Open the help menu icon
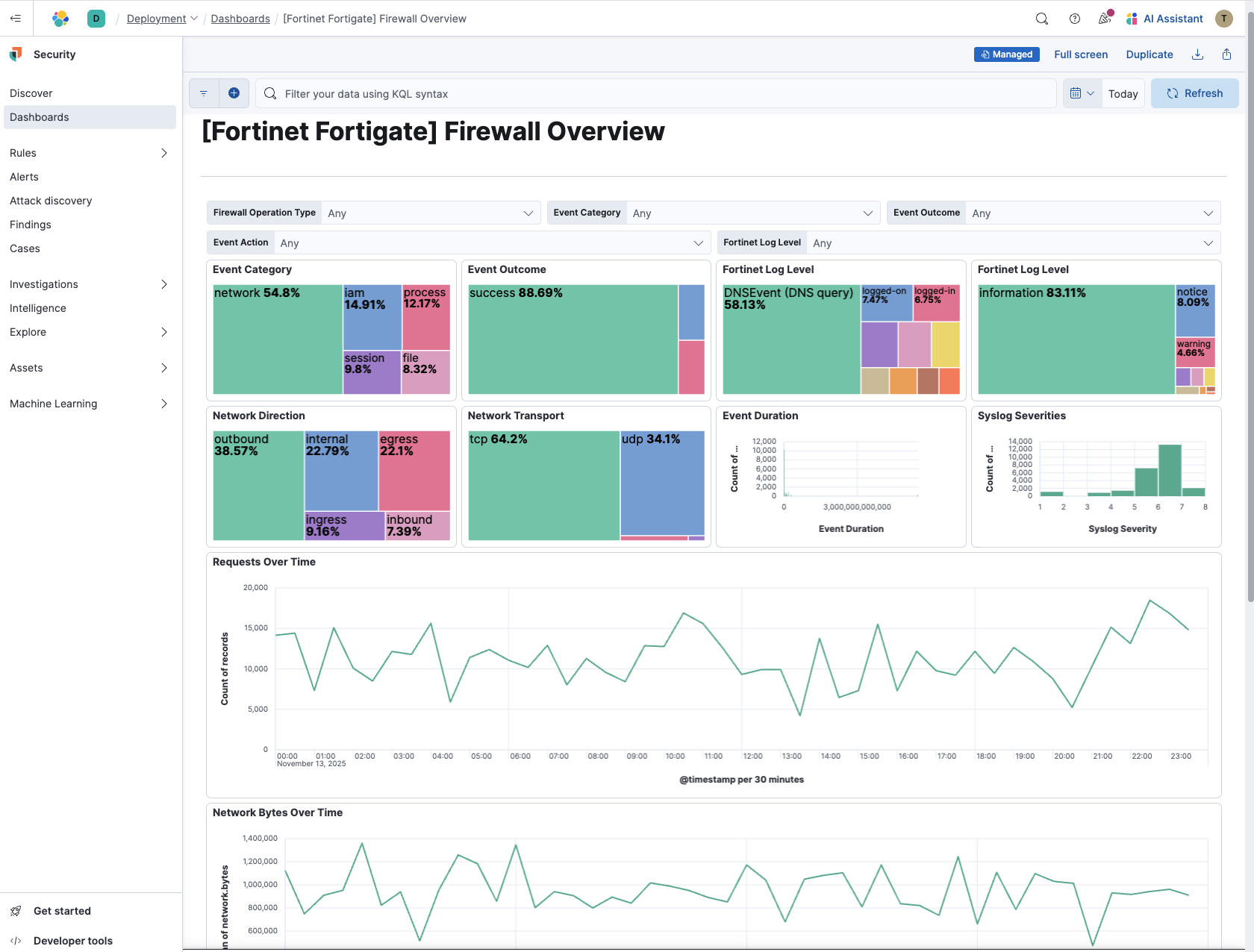This screenshot has width=1254, height=952. point(1075,19)
